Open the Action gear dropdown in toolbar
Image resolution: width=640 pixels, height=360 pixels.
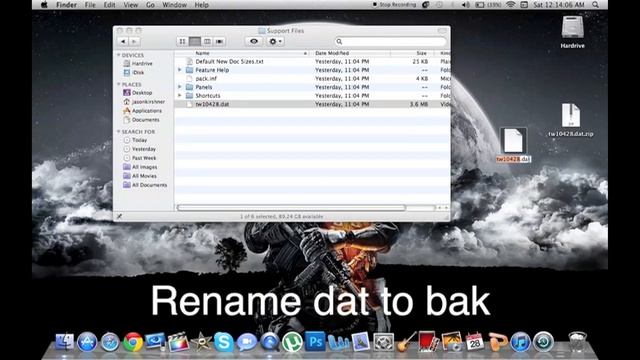(275, 41)
